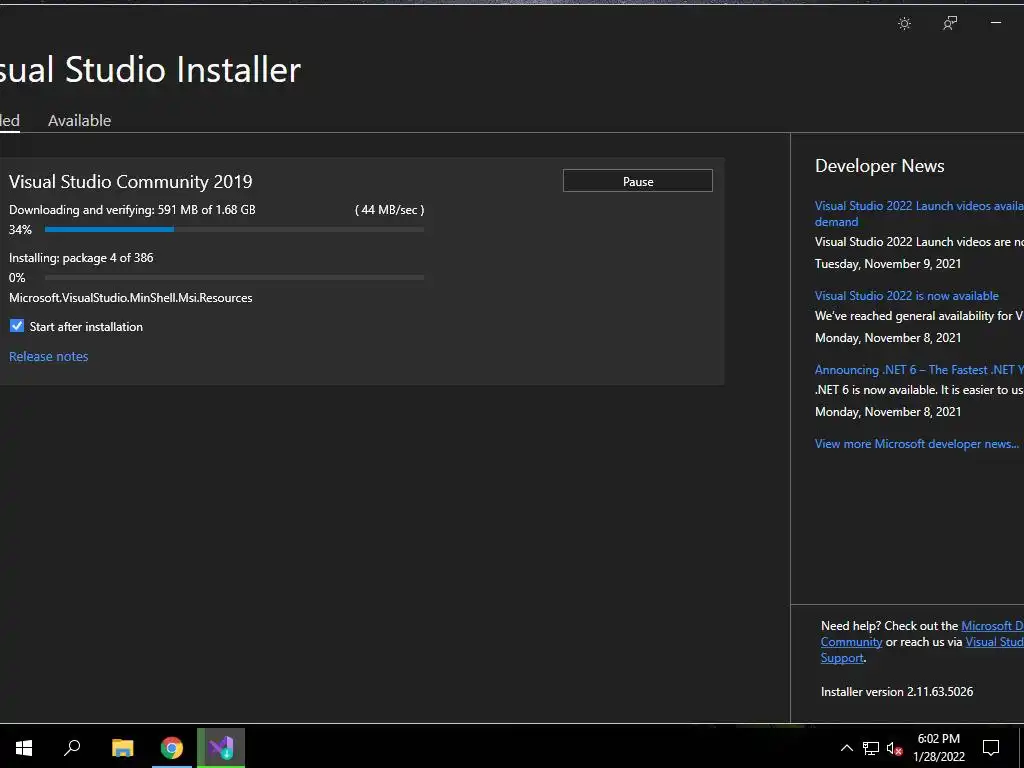Click 'Installer version 2.11.63.5026' text
Viewport: 1024px width, 768px height.
click(x=897, y=692)
